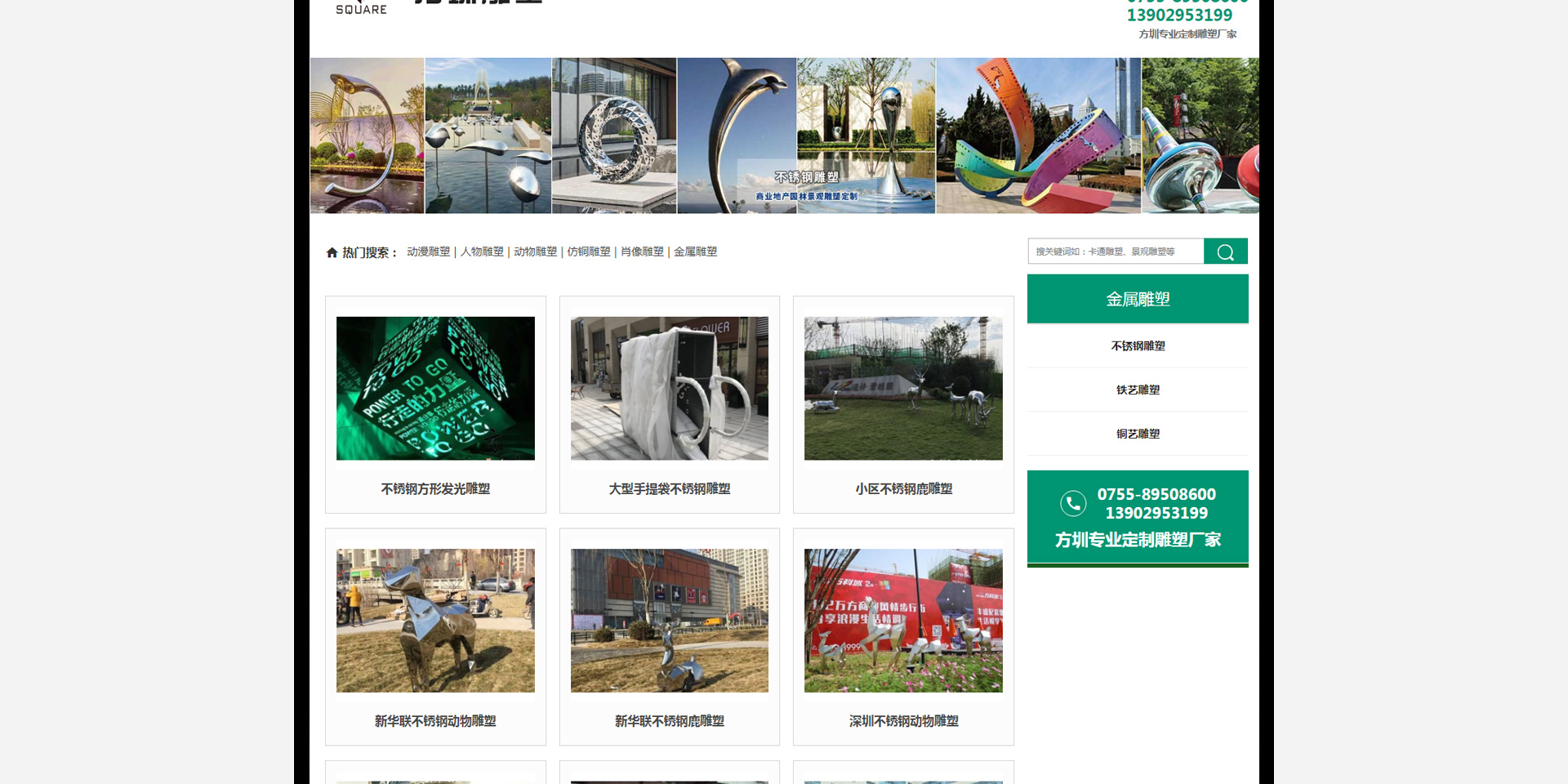Open the 不锈钢方形发光雕塑 product image
Screen dimensions: 1568x784
click(x=435, y=389)
